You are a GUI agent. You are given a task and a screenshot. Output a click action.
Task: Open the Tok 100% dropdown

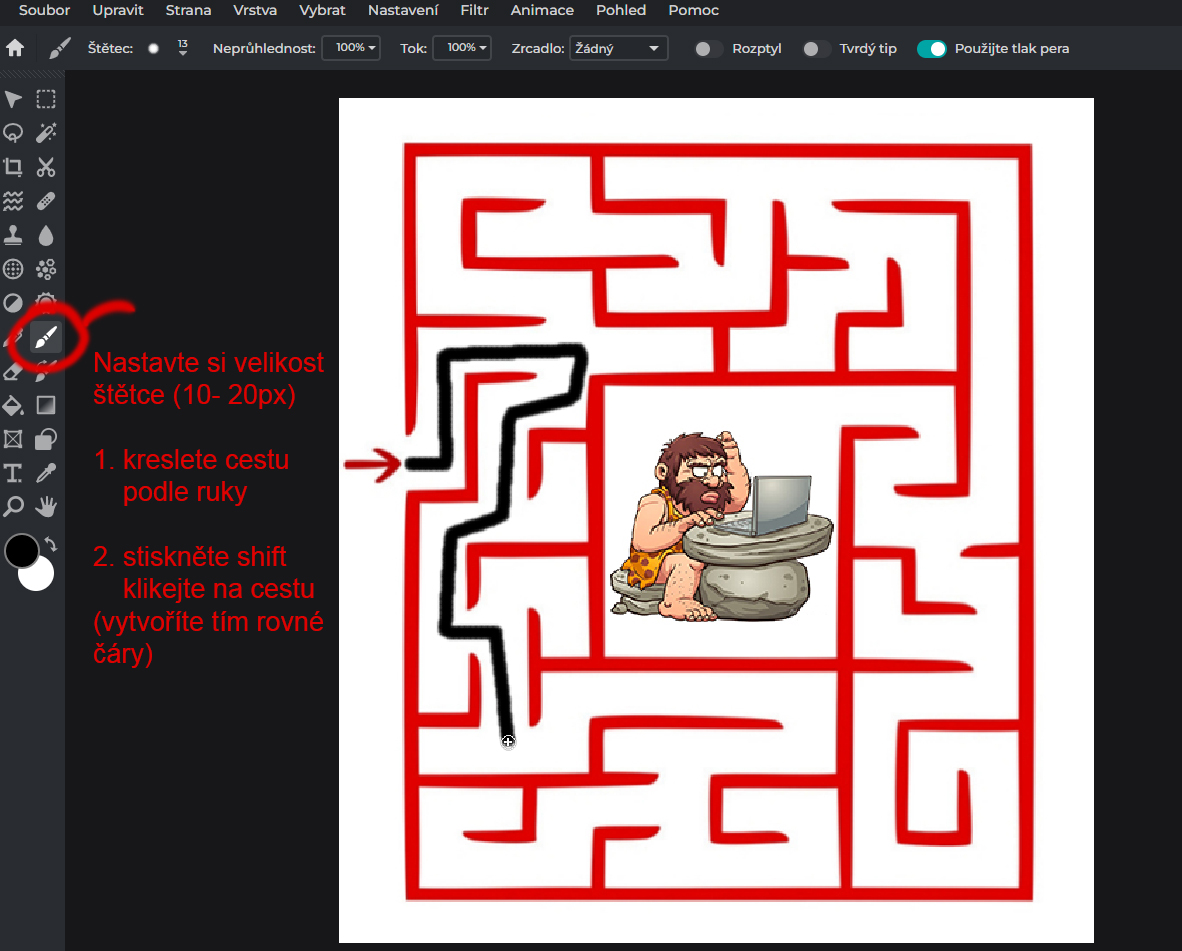point(462,48)
